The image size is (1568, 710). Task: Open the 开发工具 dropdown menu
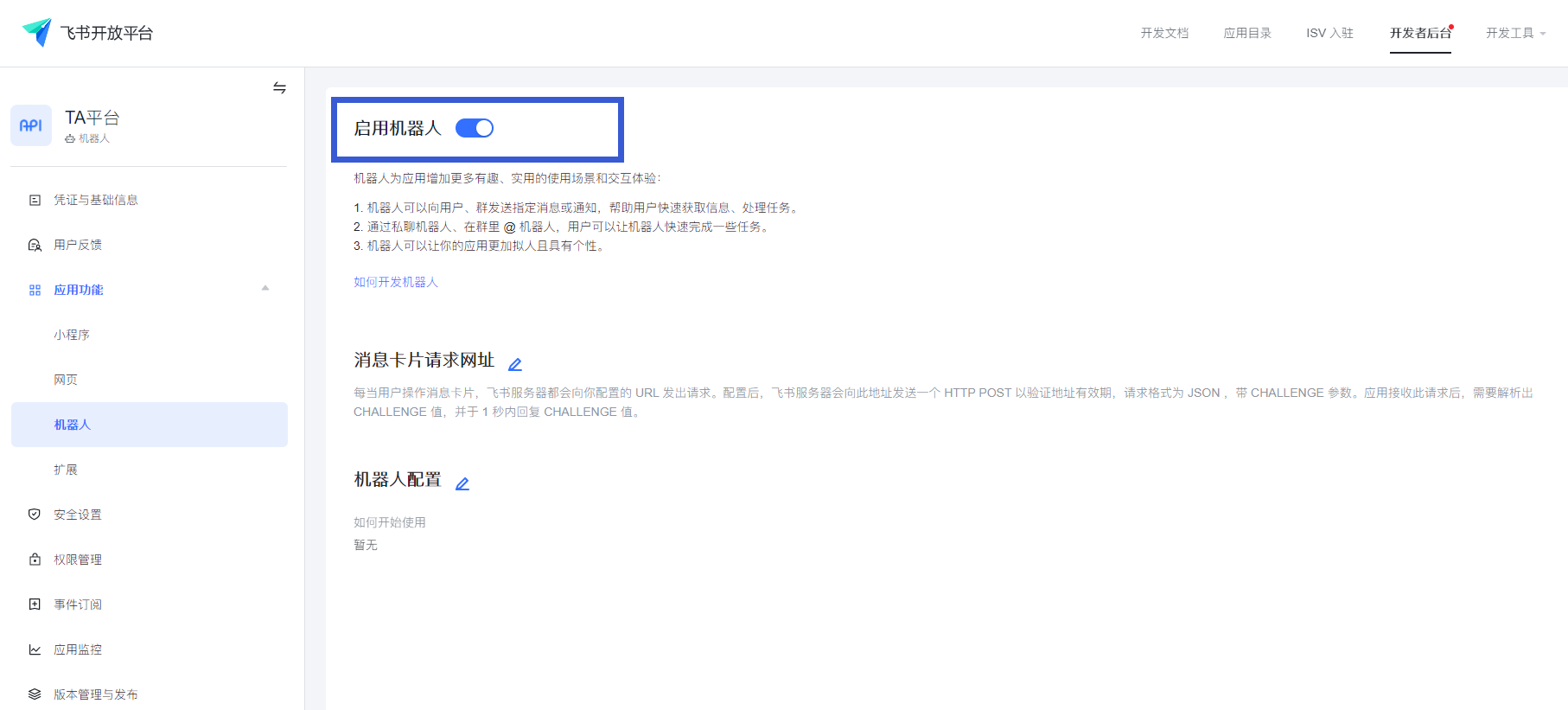(1515, 33)
